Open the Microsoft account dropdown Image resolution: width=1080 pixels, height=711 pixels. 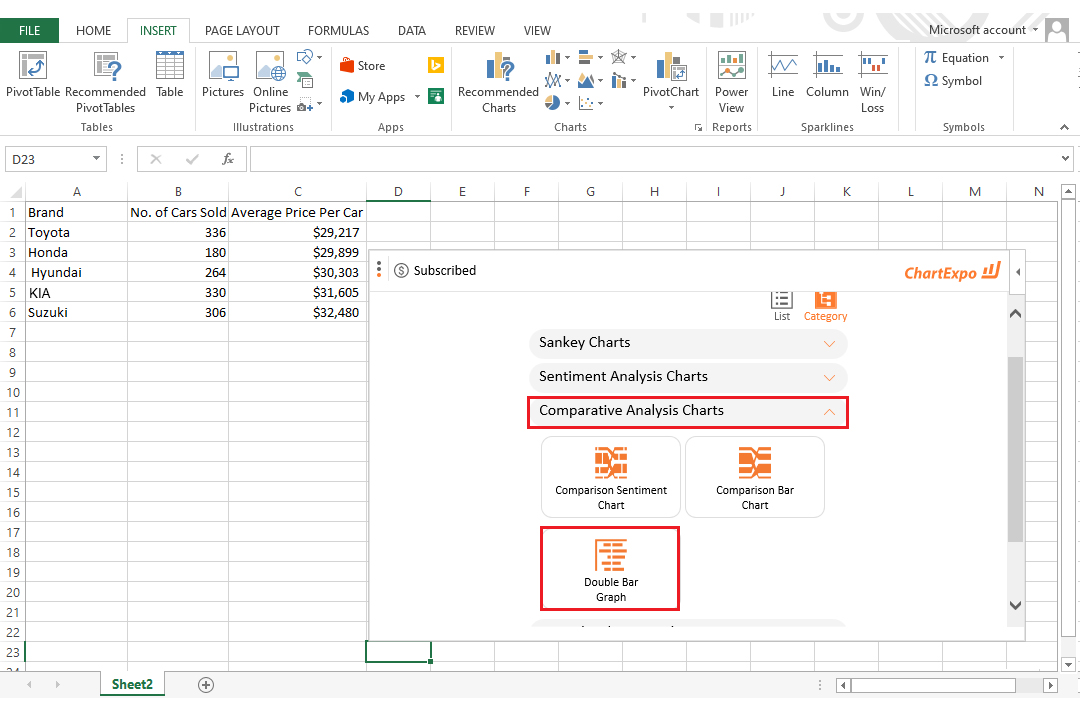(x=1035, y=30)
